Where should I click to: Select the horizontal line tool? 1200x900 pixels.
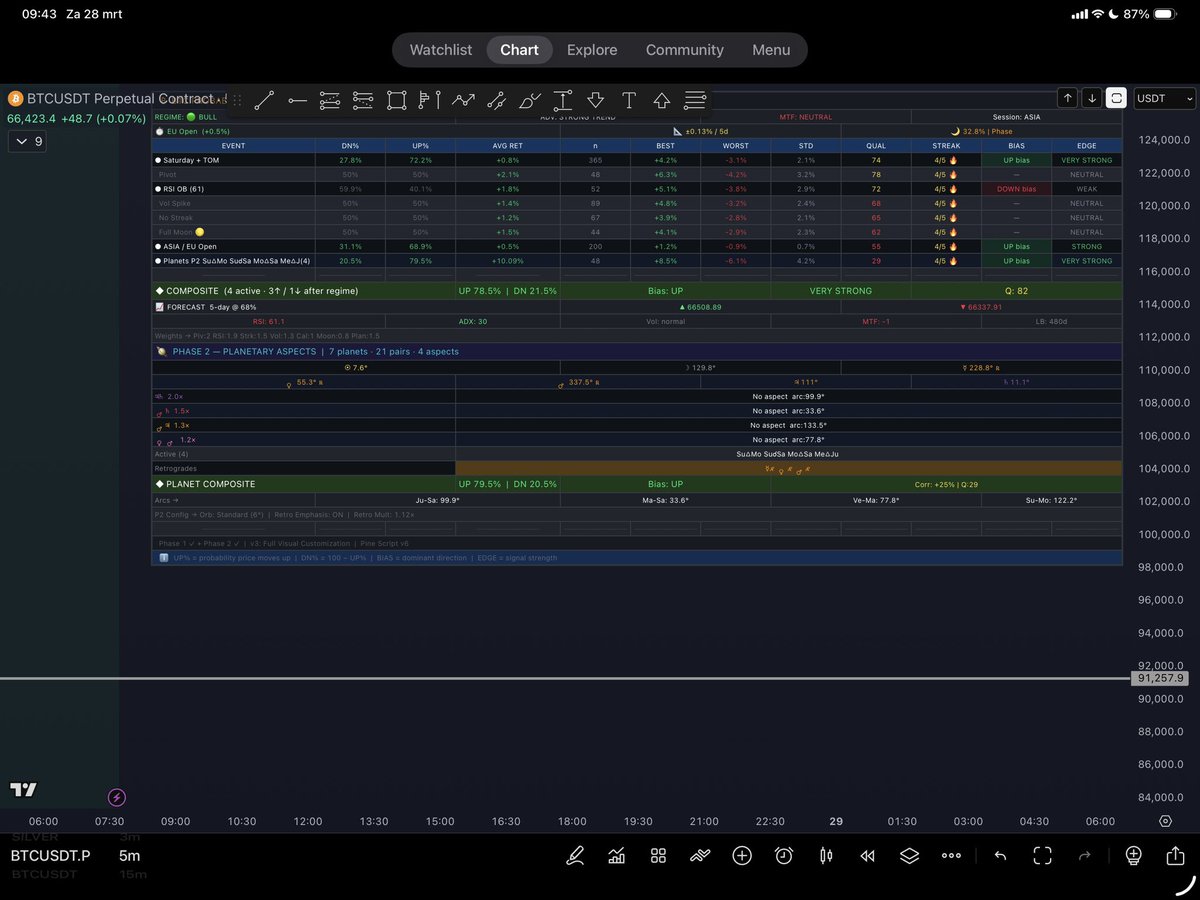297,100
